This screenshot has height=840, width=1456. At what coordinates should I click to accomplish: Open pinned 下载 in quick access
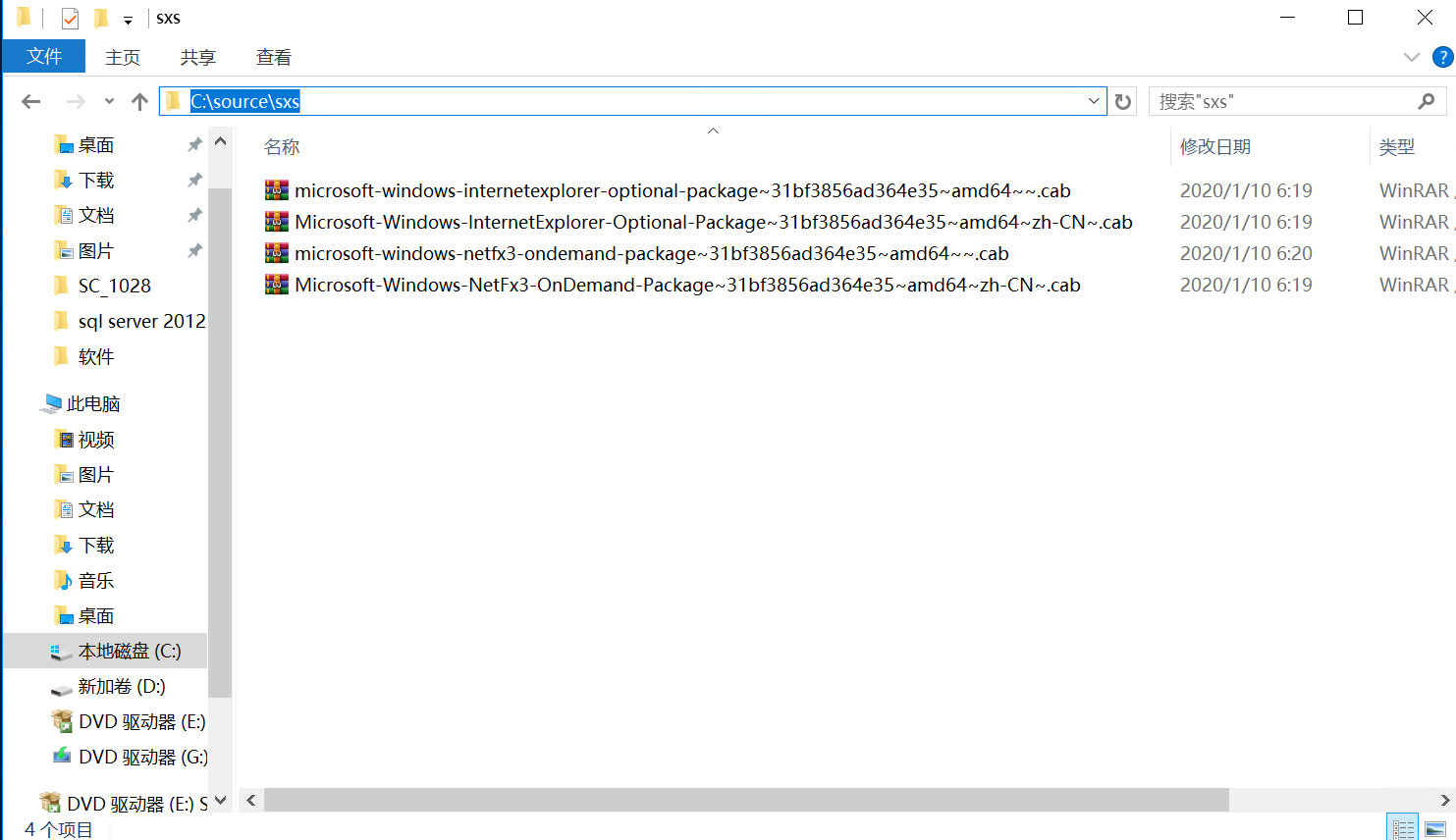tap(96, 181)
